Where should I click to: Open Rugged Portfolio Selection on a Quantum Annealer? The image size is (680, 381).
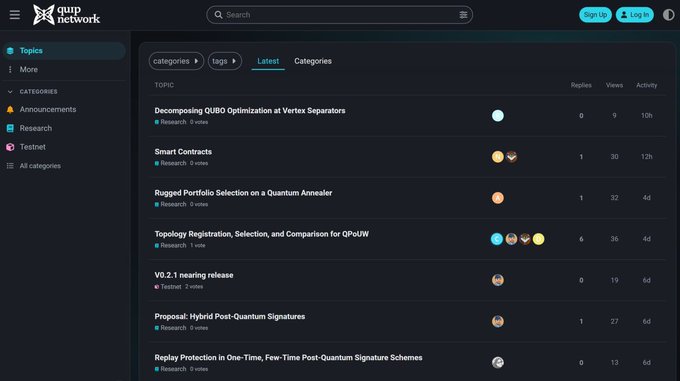point(243,193)
